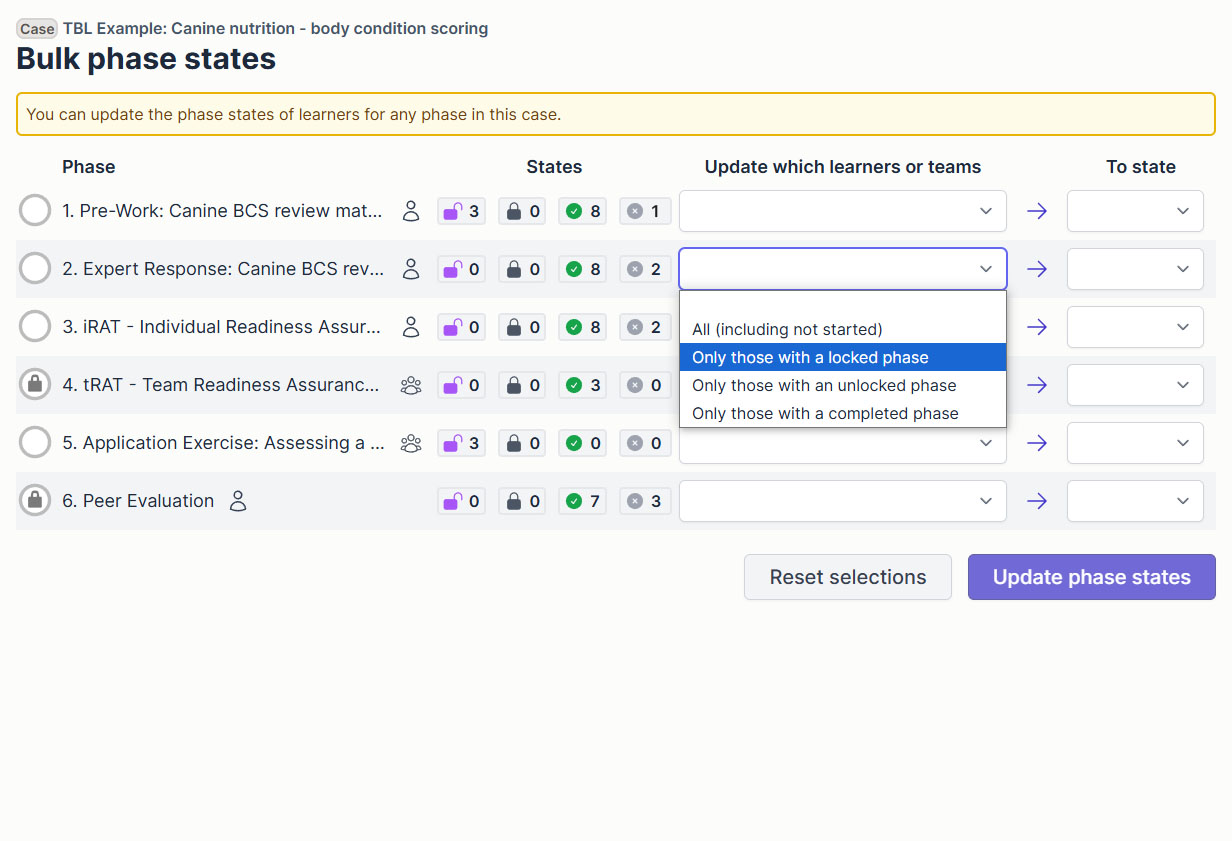1232x841 pixels.
Task: Expand learners dropdown for Peer Evaluation
Action: pyautogui.click(x=842, y=501)
